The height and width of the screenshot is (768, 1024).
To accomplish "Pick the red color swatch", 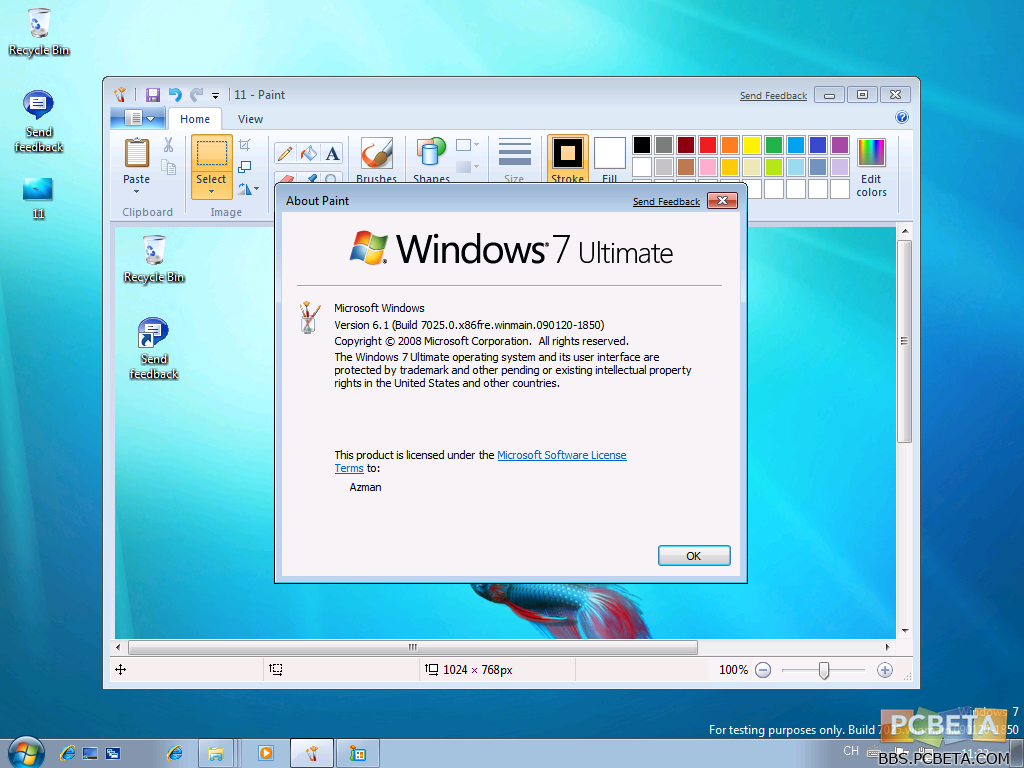I will click(707, 145).
